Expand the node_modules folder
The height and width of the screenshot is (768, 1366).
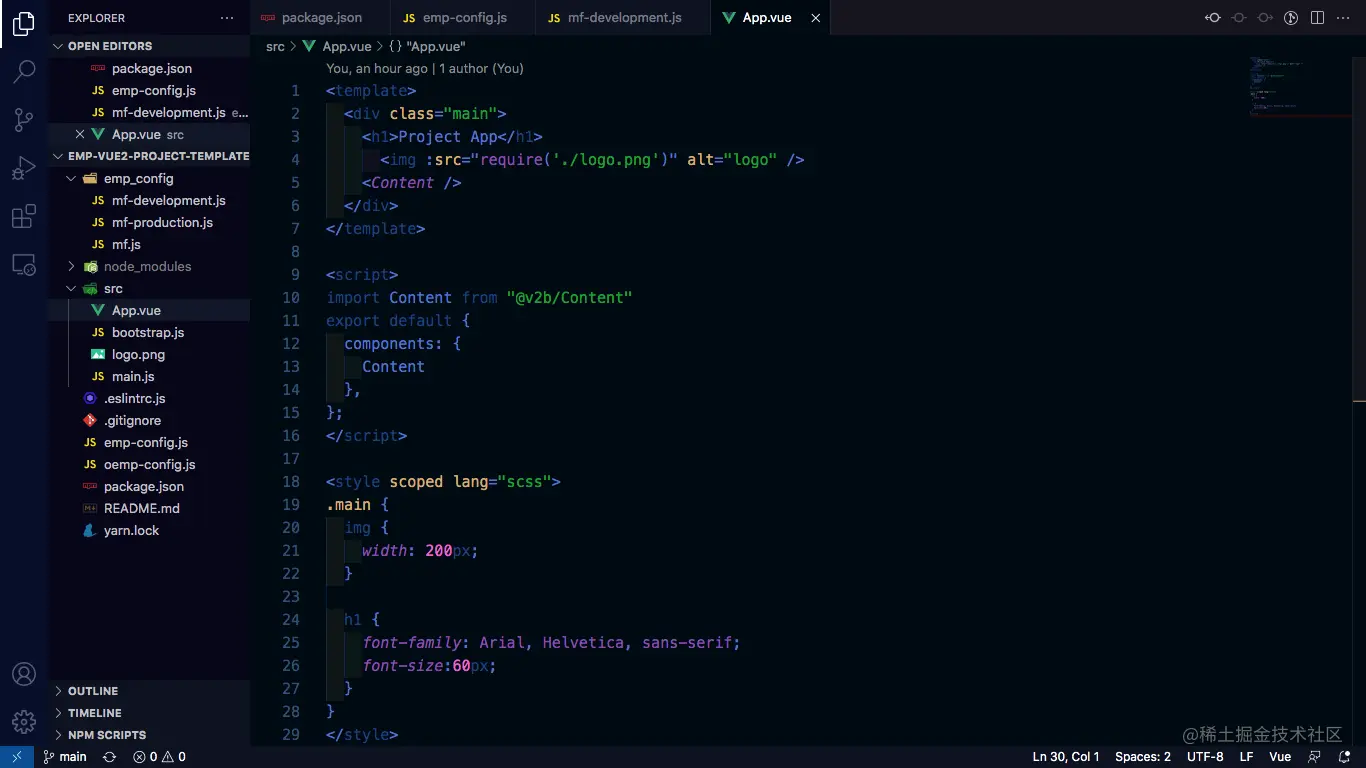click(147, 266)
